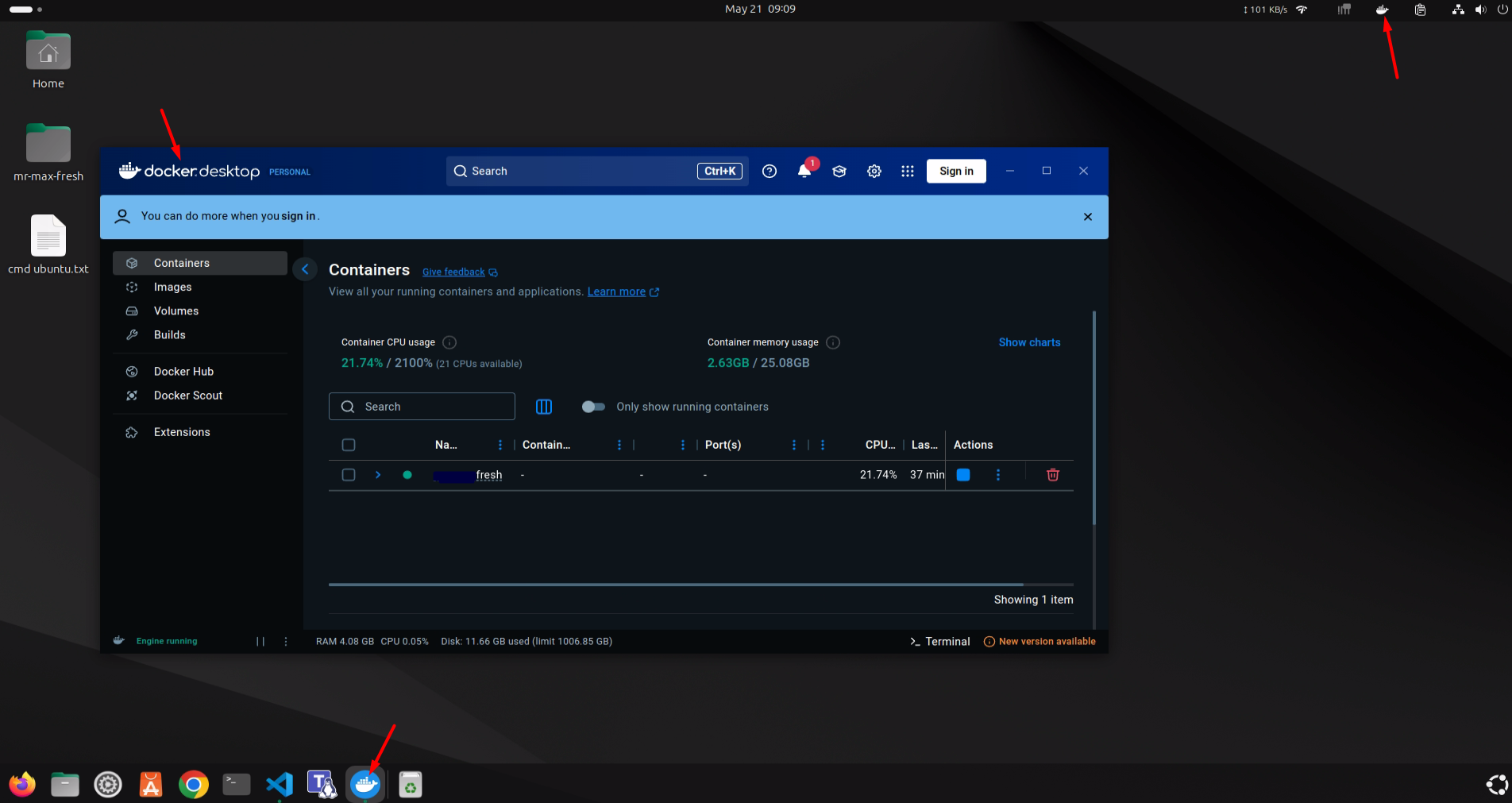Open Firefox from the dock
Image resolution: width=1512 pixels, height=803 pixels.
[x=22, y=785]
